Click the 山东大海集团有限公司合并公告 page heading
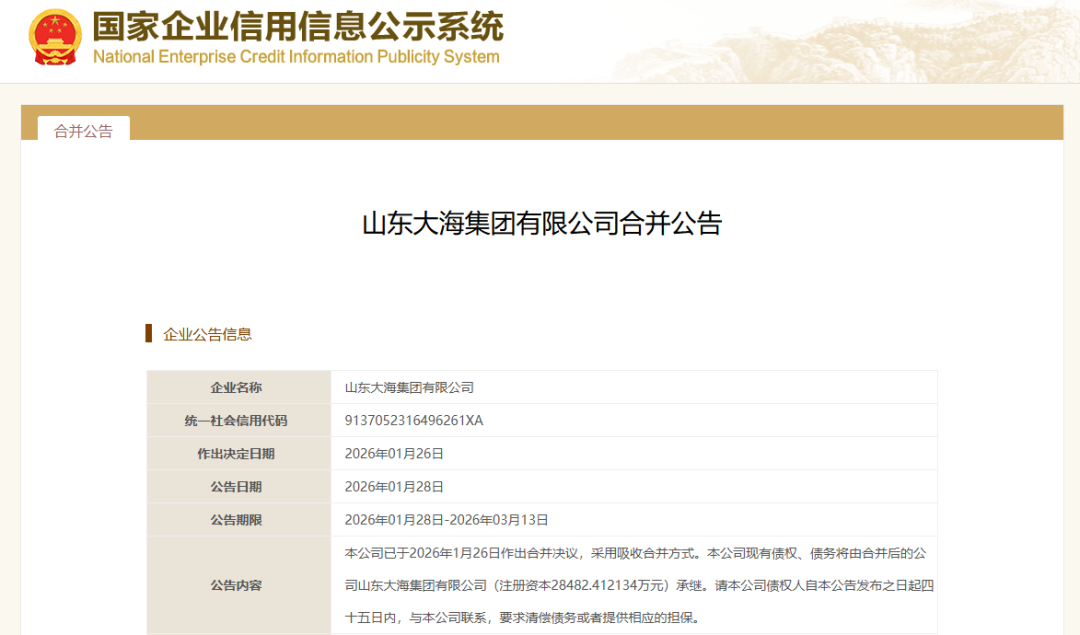Screen dimensions: 1080x635 (x=541, y=223)
